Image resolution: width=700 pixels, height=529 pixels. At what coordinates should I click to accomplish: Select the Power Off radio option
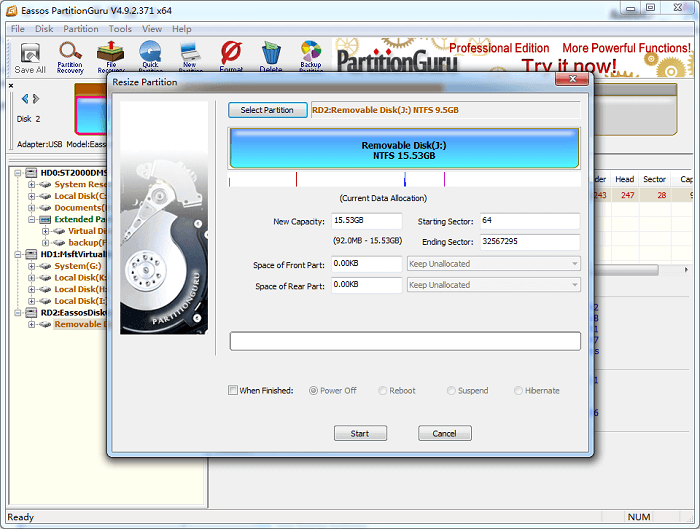tap(313, 391)
